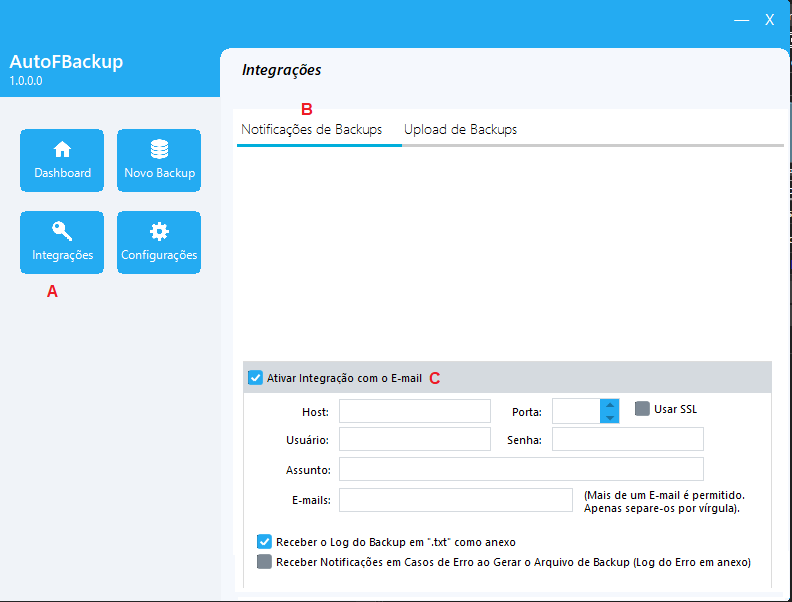Open the Configurações gear tile
The image size is (792, 602).
pyautogui.click(x=159, y=242)
